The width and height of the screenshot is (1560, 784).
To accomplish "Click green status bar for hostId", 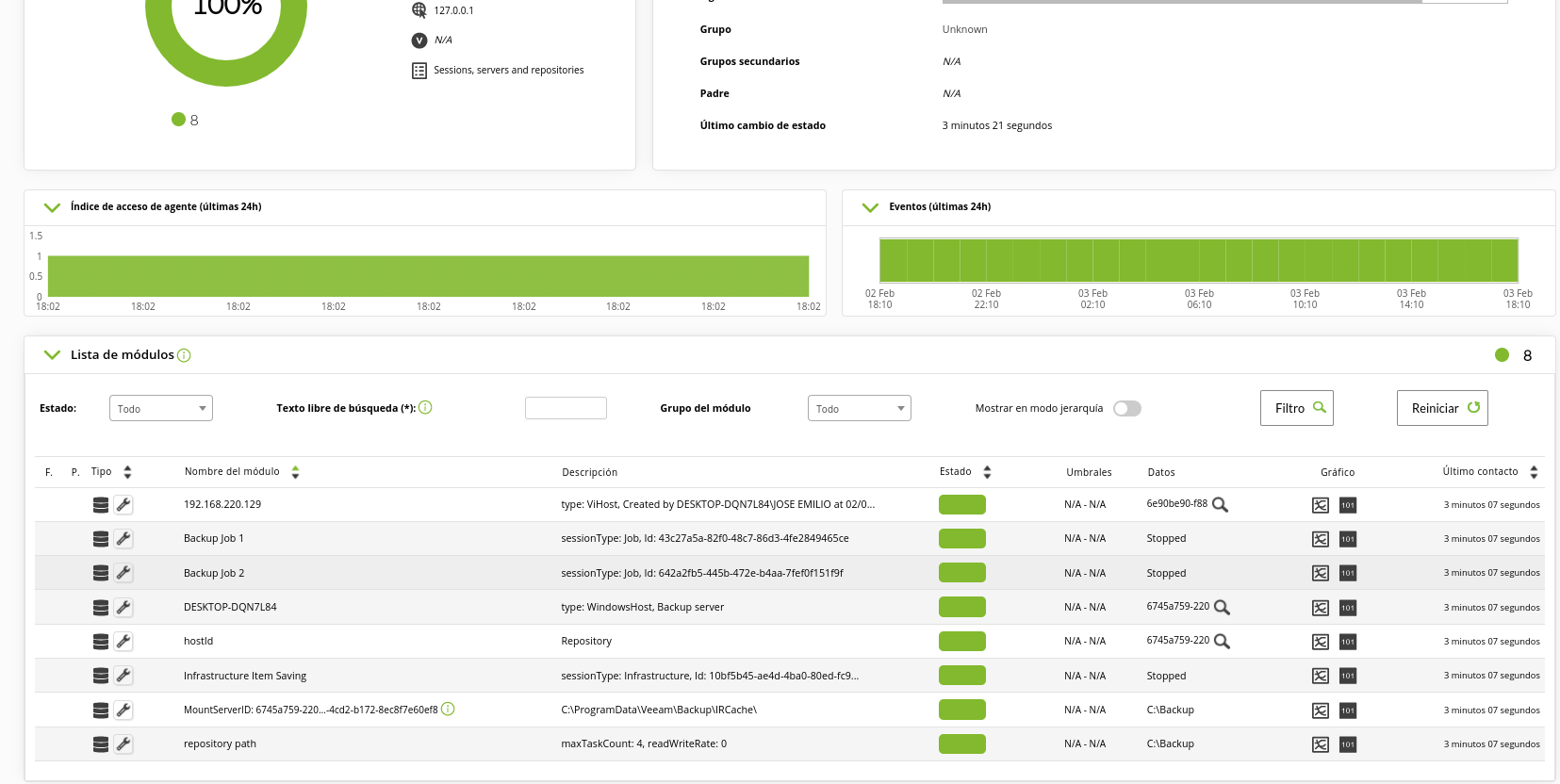I will (962, 642).
